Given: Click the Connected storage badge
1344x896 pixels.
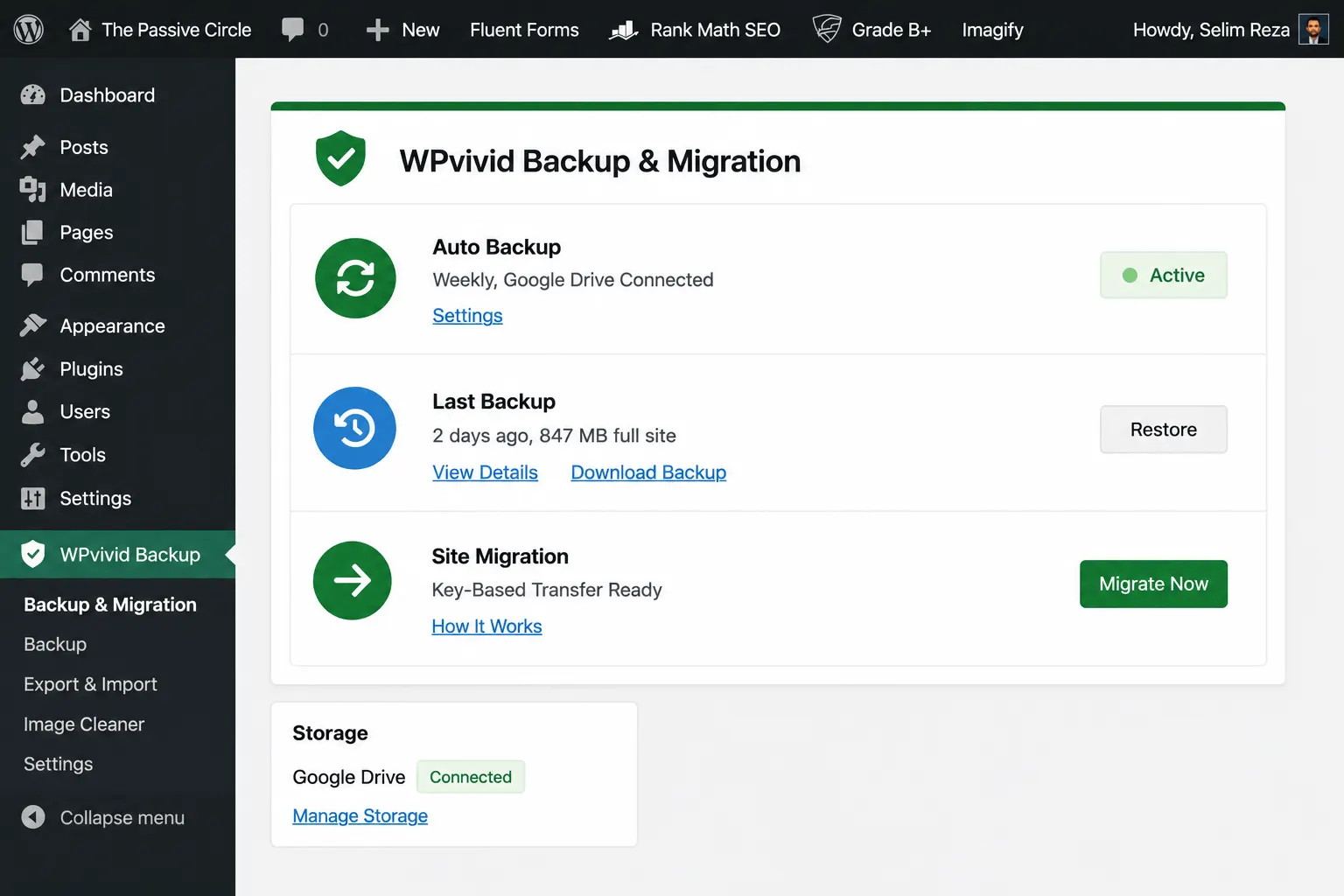Looking at the screenshot, I should pos(471,777).
